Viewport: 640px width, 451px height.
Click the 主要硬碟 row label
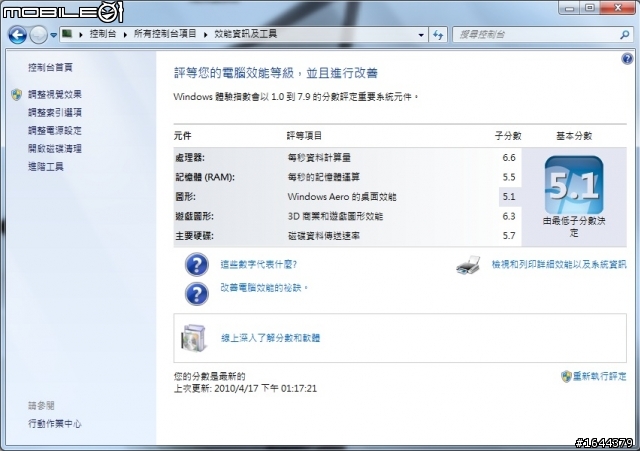(x=194, y=236)
